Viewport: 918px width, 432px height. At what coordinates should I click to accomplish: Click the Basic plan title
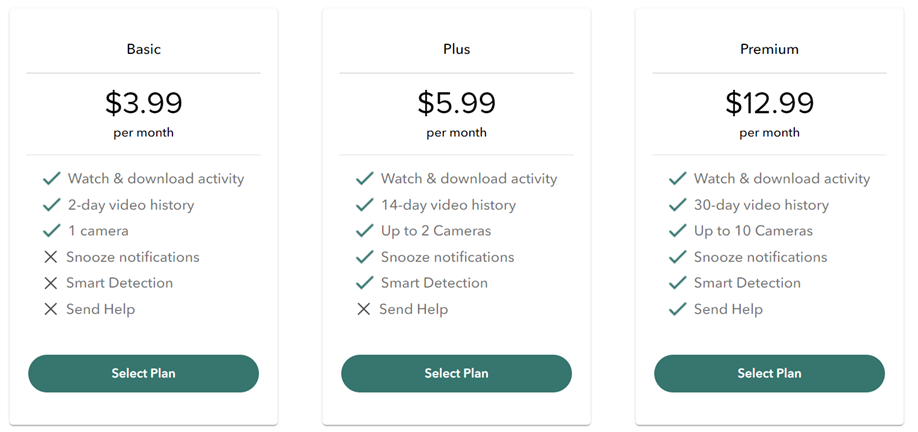pos(143,49)
